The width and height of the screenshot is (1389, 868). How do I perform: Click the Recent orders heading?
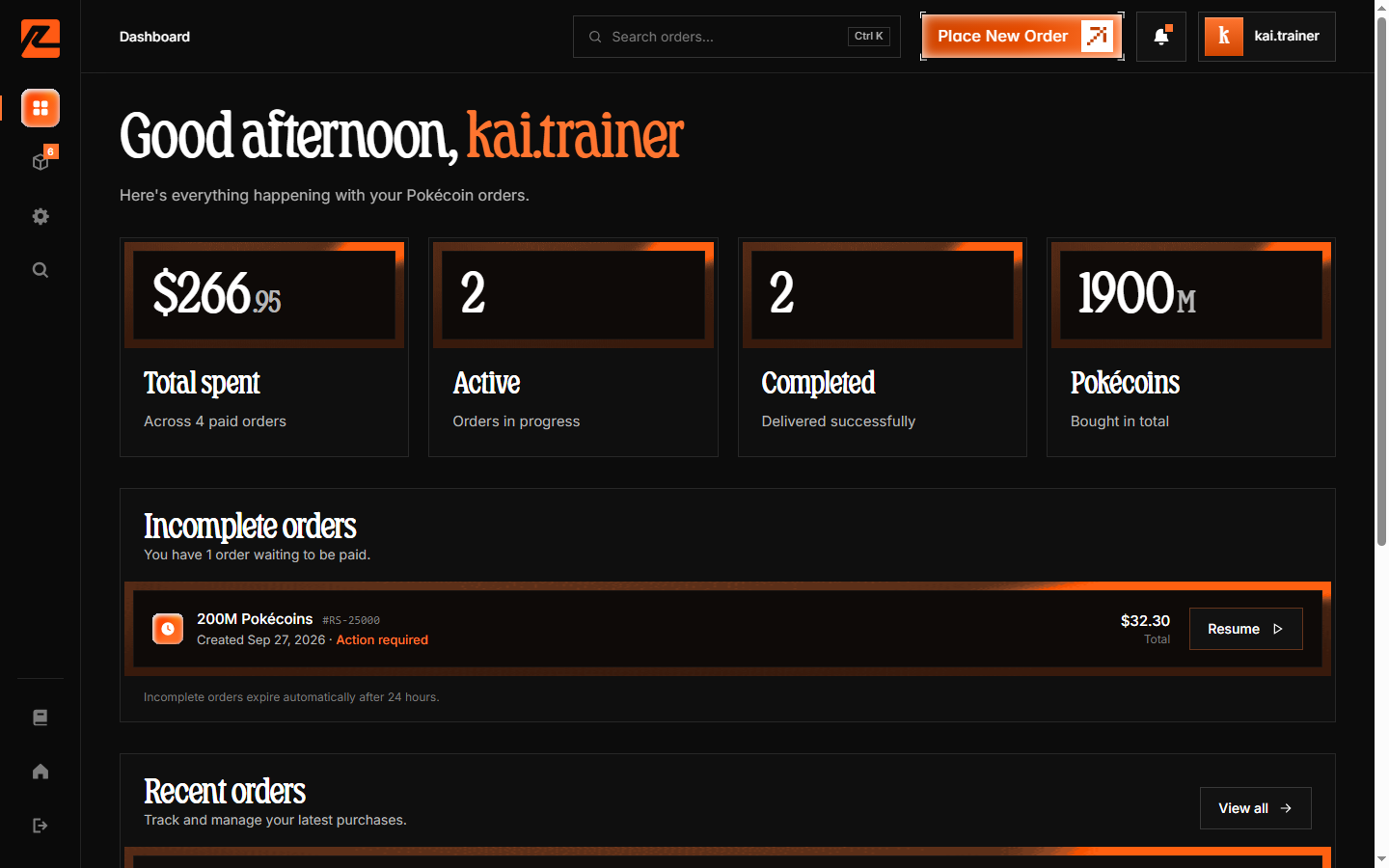coord(225,792)
